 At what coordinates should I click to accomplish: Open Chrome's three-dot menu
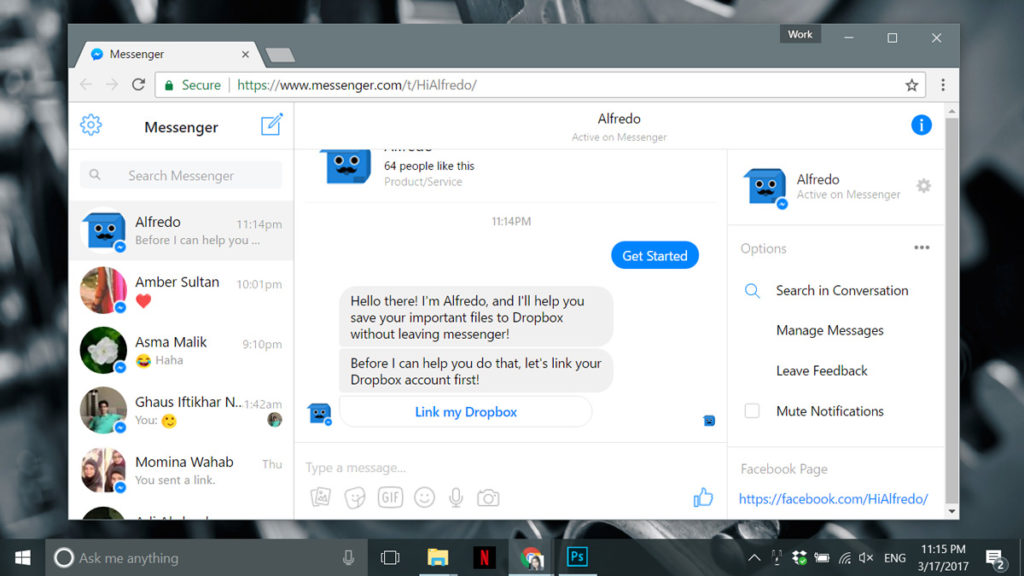(x=942, y=85)
